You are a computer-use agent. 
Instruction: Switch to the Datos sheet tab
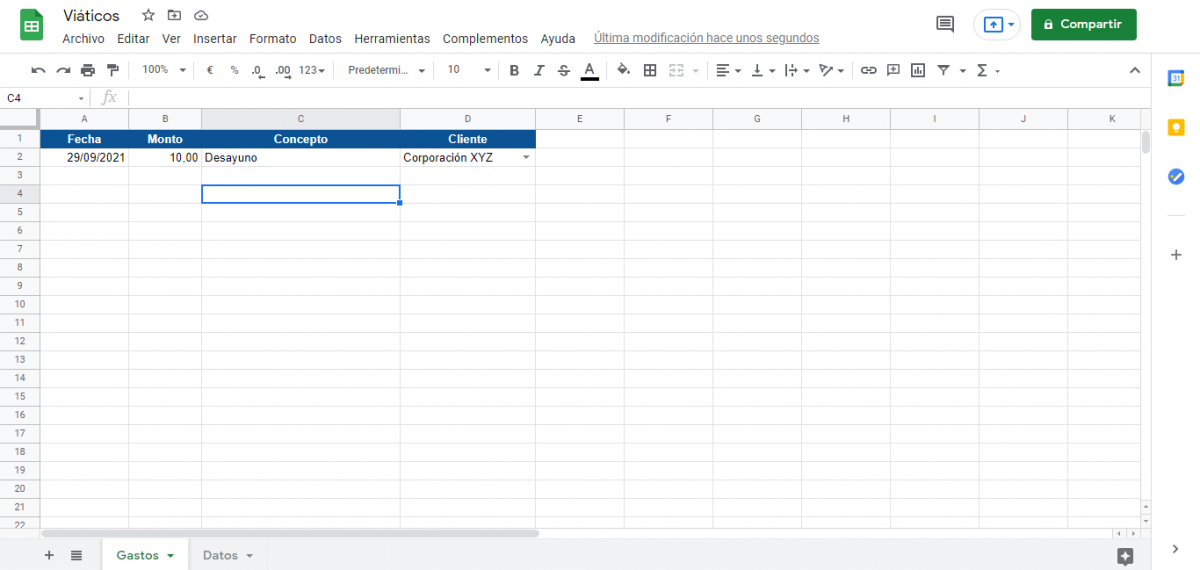click(228, 555)
